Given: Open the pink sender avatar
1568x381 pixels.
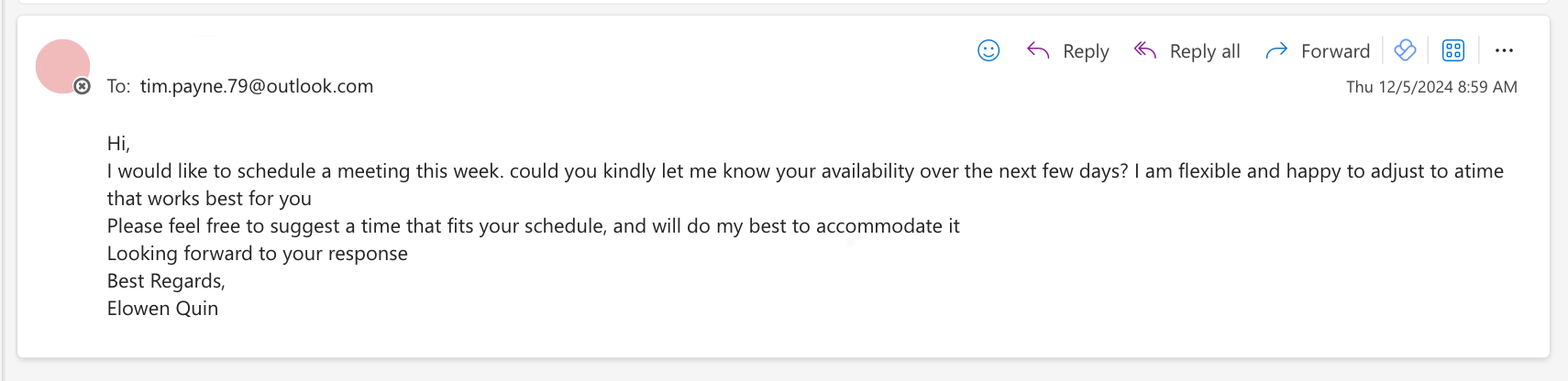Looking at the screenshot, I should tap(62, 66).
